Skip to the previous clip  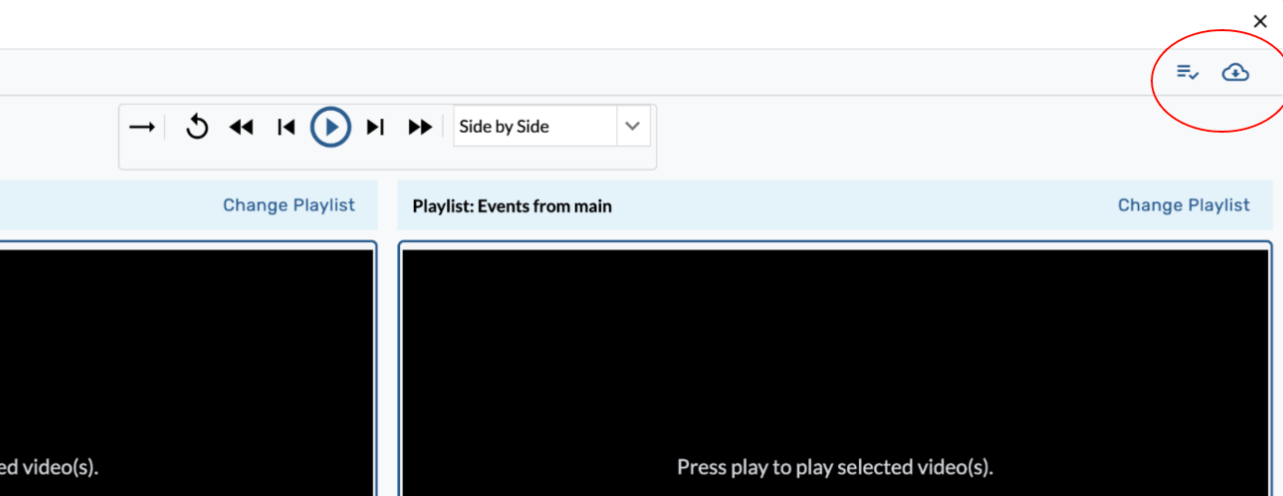click(286, 127)
